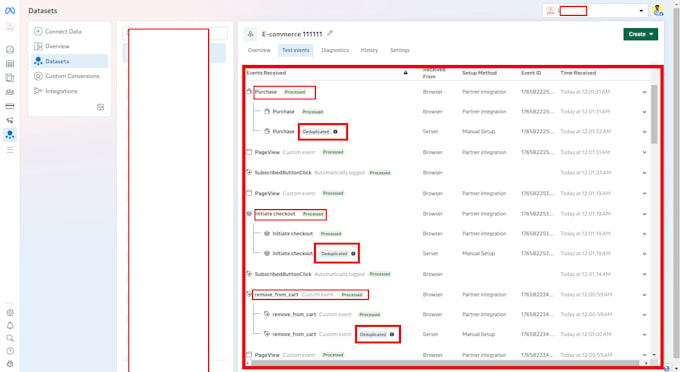The height and width of the screenshot is (372, 680).
Task: Expand the Server Initiate checkout Deduplicated row
Action: pos(644,254)
